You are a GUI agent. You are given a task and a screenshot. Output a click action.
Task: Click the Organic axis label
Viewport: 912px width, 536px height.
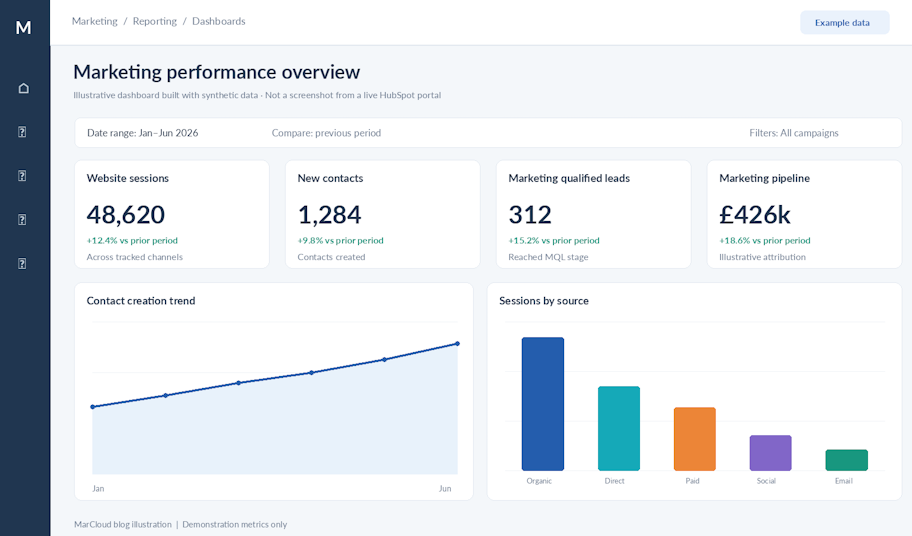[539, 481]
